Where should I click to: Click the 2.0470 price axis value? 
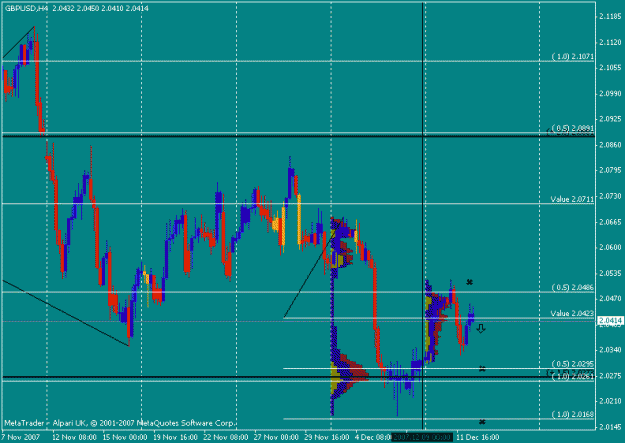[x=610, y=299]
